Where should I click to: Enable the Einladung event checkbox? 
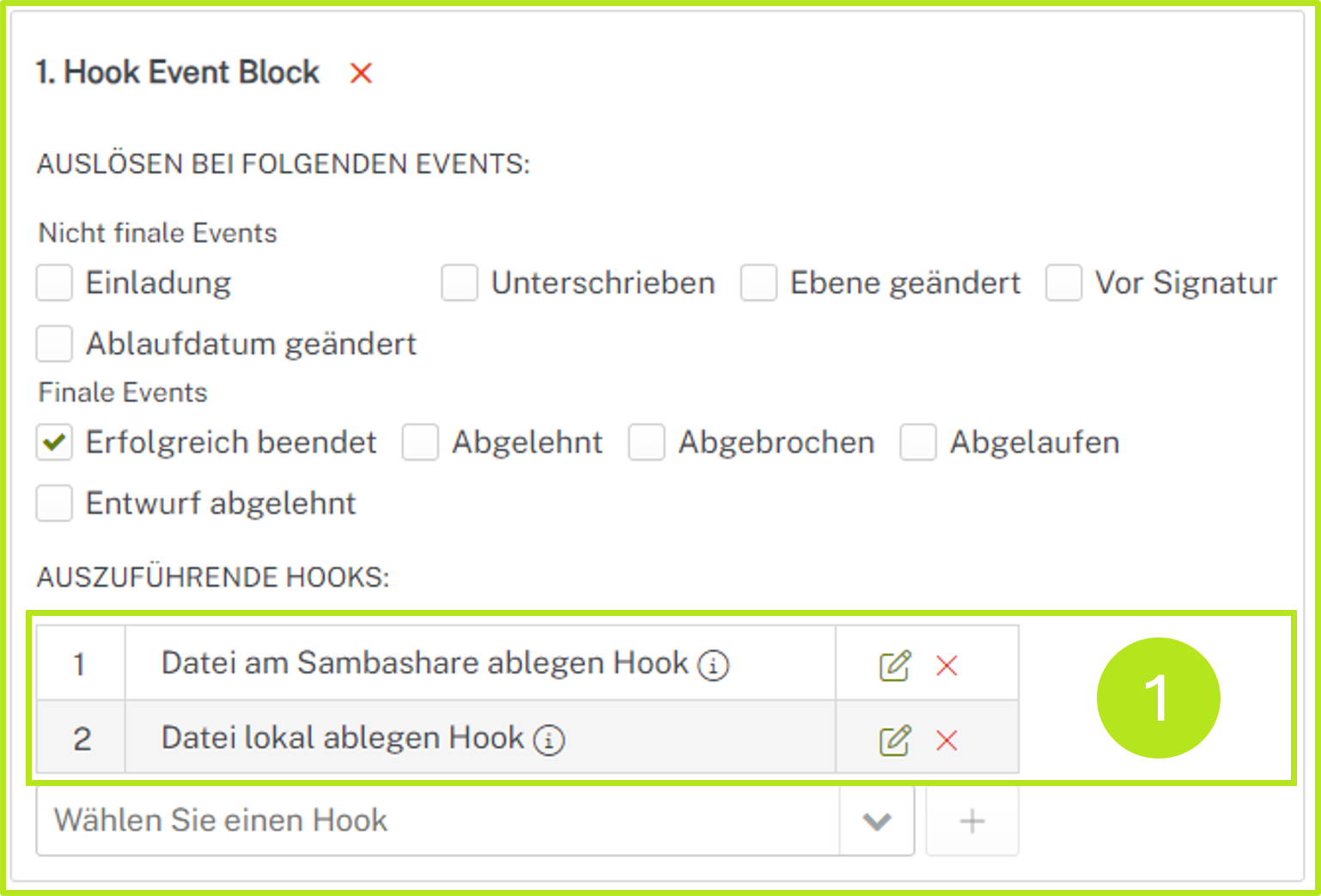tap(53, 283)
